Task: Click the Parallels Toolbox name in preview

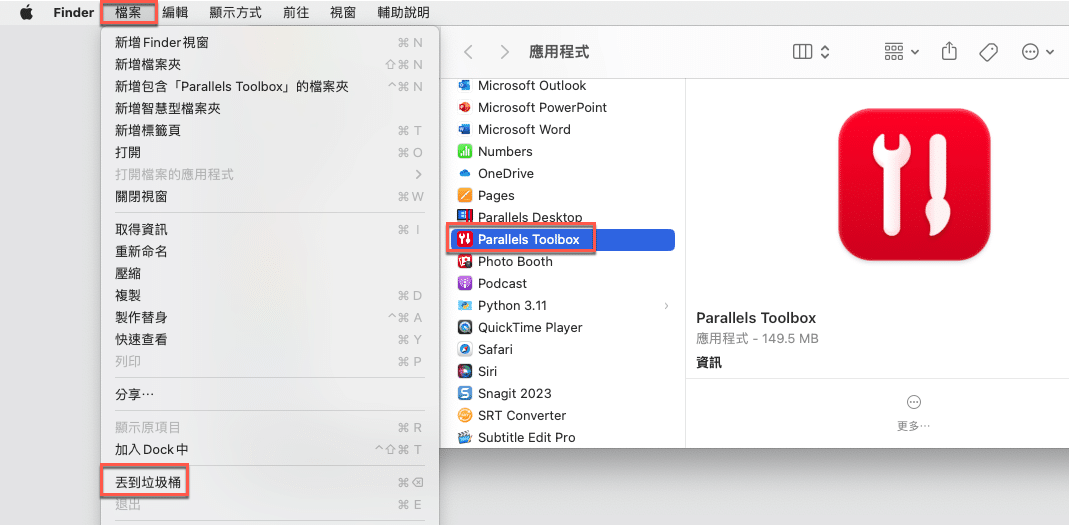Action: [x=756, y=318]
